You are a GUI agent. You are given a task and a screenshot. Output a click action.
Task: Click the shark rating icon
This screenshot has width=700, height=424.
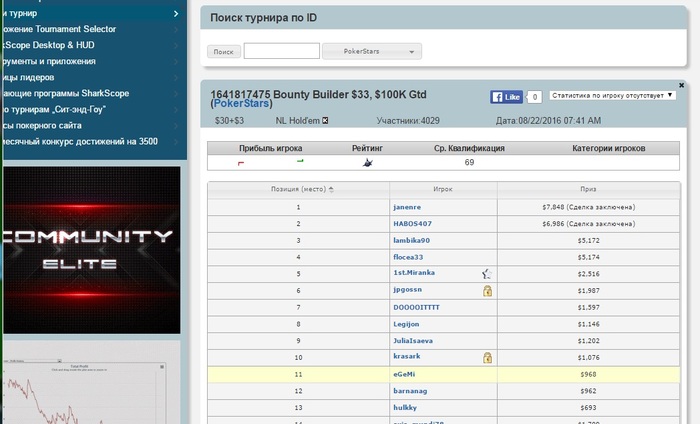[367, 163]
